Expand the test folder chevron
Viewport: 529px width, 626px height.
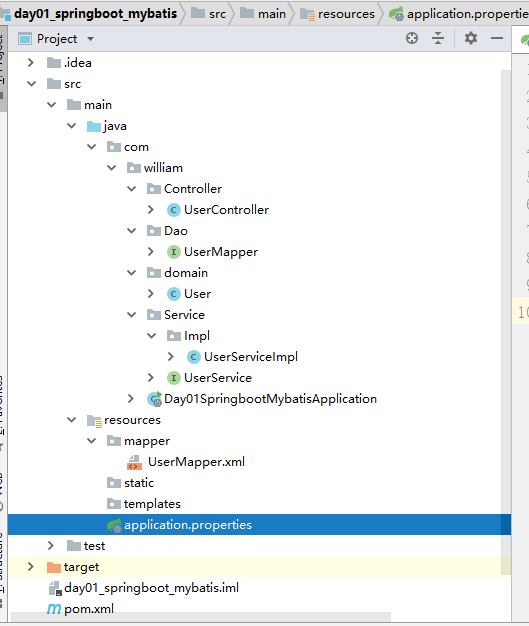click(51, 546)
